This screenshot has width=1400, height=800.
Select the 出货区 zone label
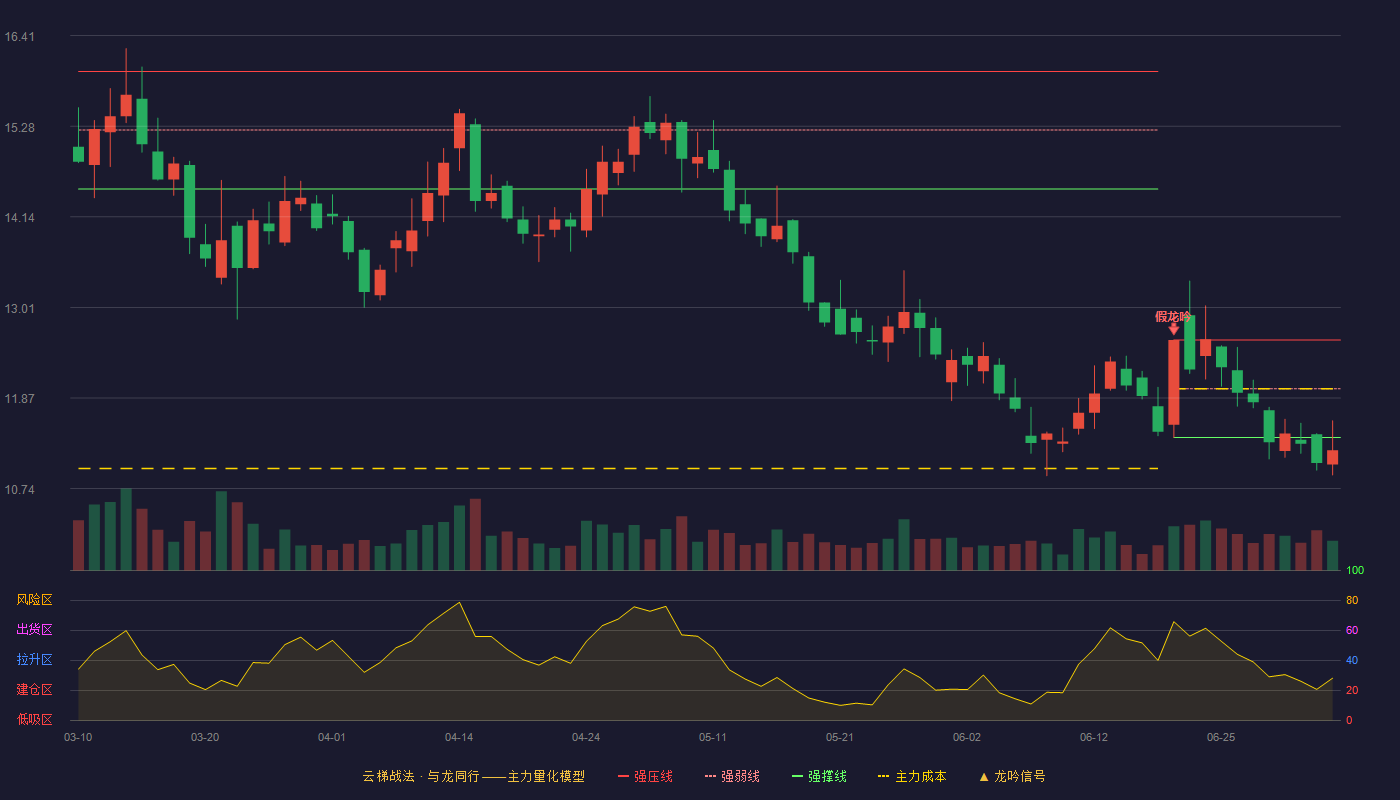[x=34, y=630]
